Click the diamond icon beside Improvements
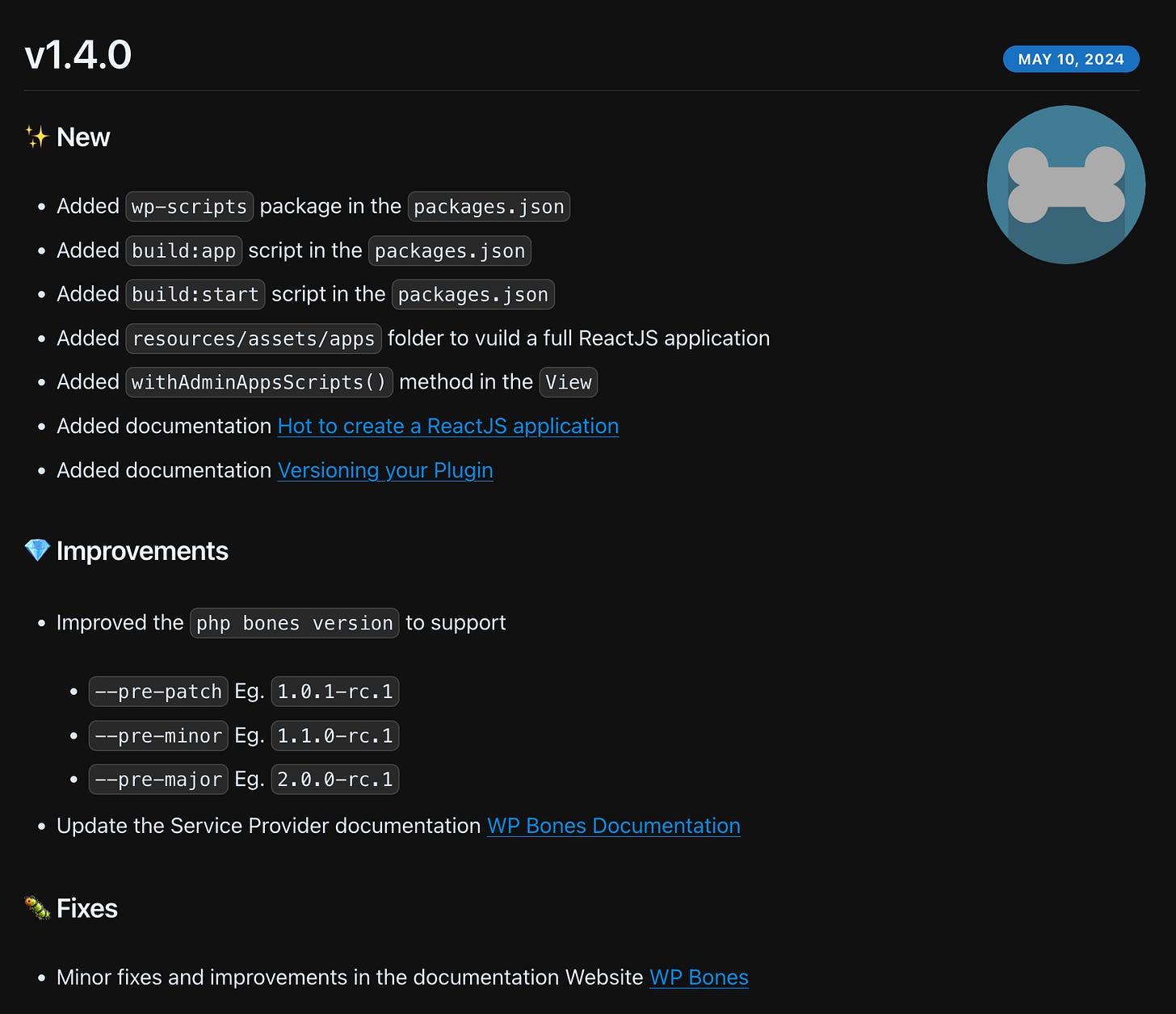Viewport: 1176px width, 1014px height. pyautogui.click(x=36, y=550)
